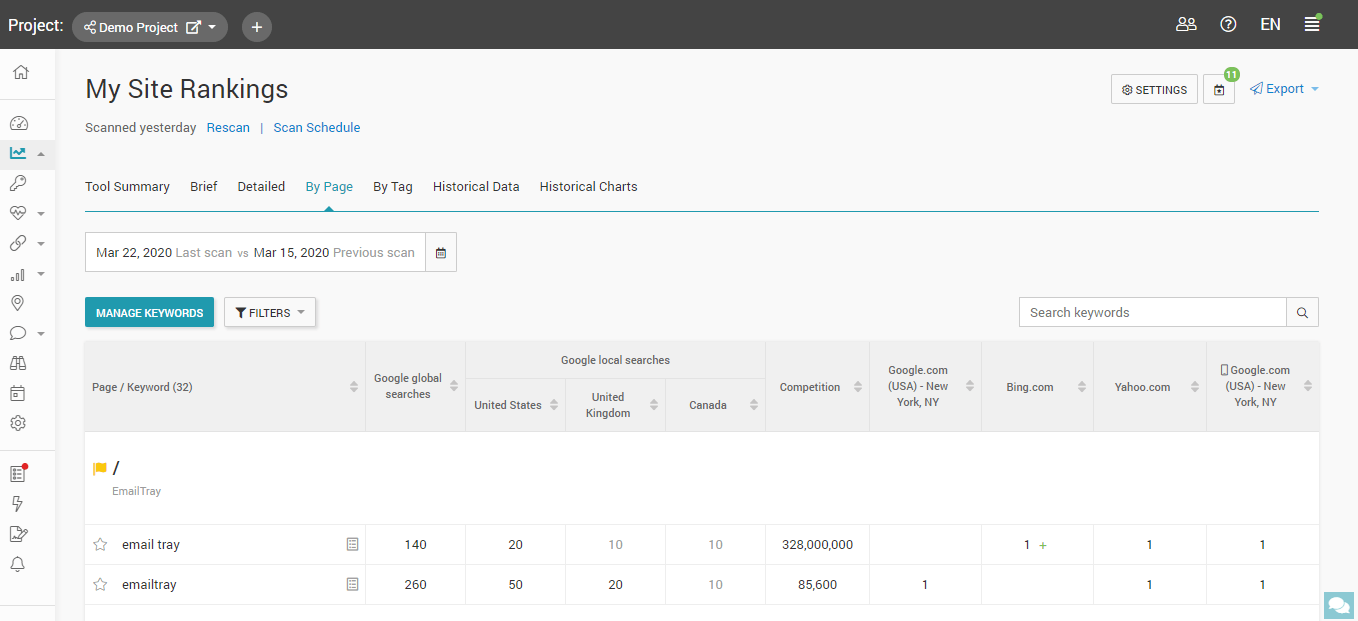The image size is (1358, 621).
Task: Click the home icon in sidebar
Action: tap(20, 73)
